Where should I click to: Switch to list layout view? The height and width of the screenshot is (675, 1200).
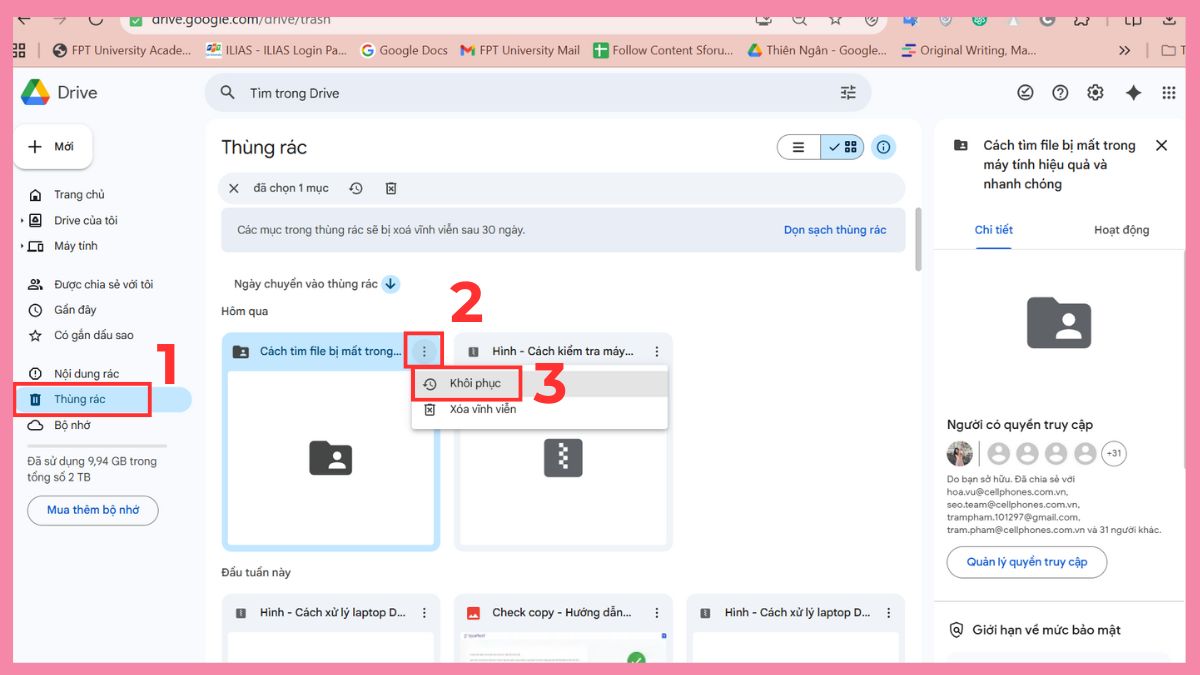point(799,147)
